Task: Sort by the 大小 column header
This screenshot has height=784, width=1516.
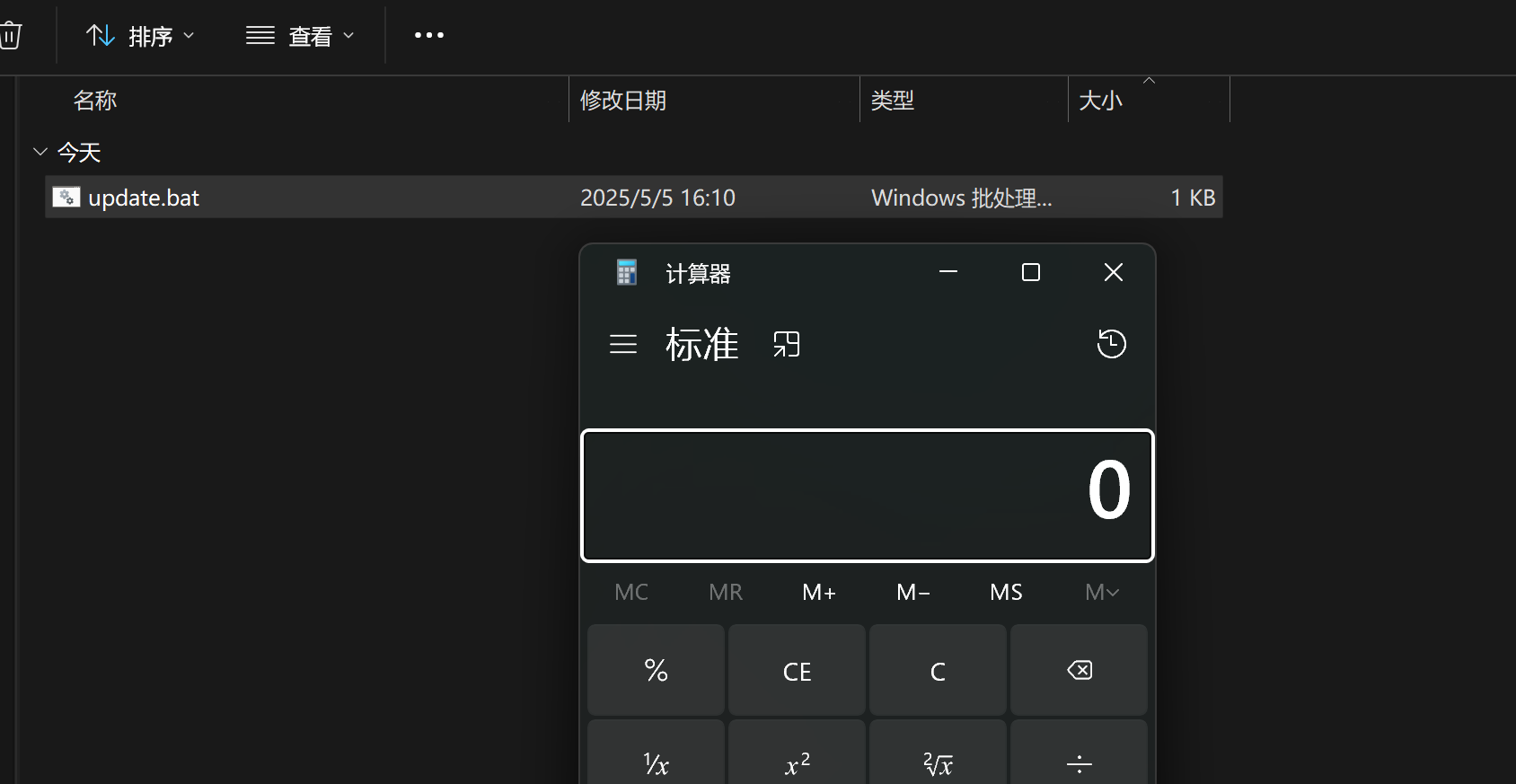Action: point(1100,100)
